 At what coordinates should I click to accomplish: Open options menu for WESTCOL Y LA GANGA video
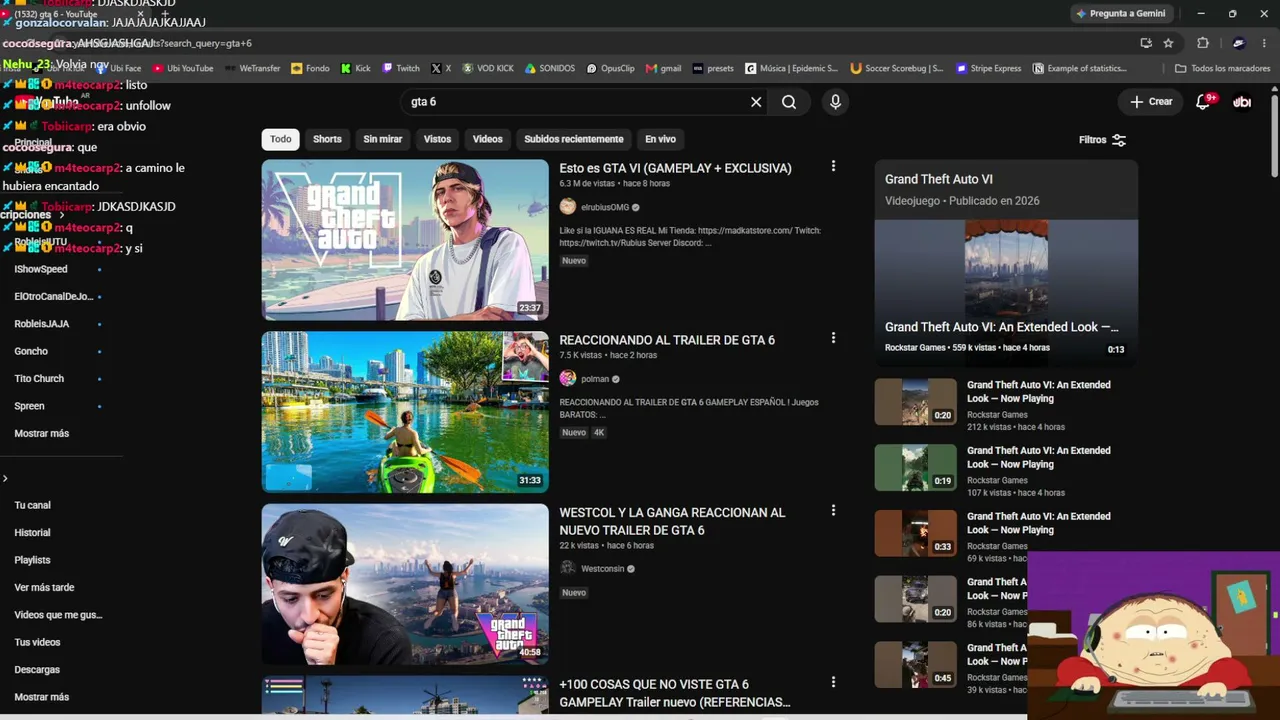833,511
